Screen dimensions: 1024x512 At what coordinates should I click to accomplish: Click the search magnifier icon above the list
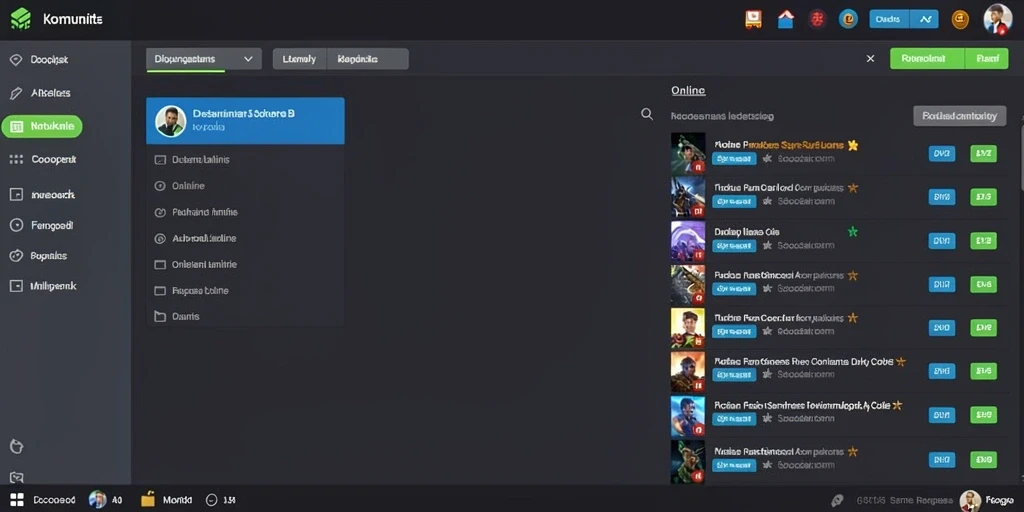(647, 114)
